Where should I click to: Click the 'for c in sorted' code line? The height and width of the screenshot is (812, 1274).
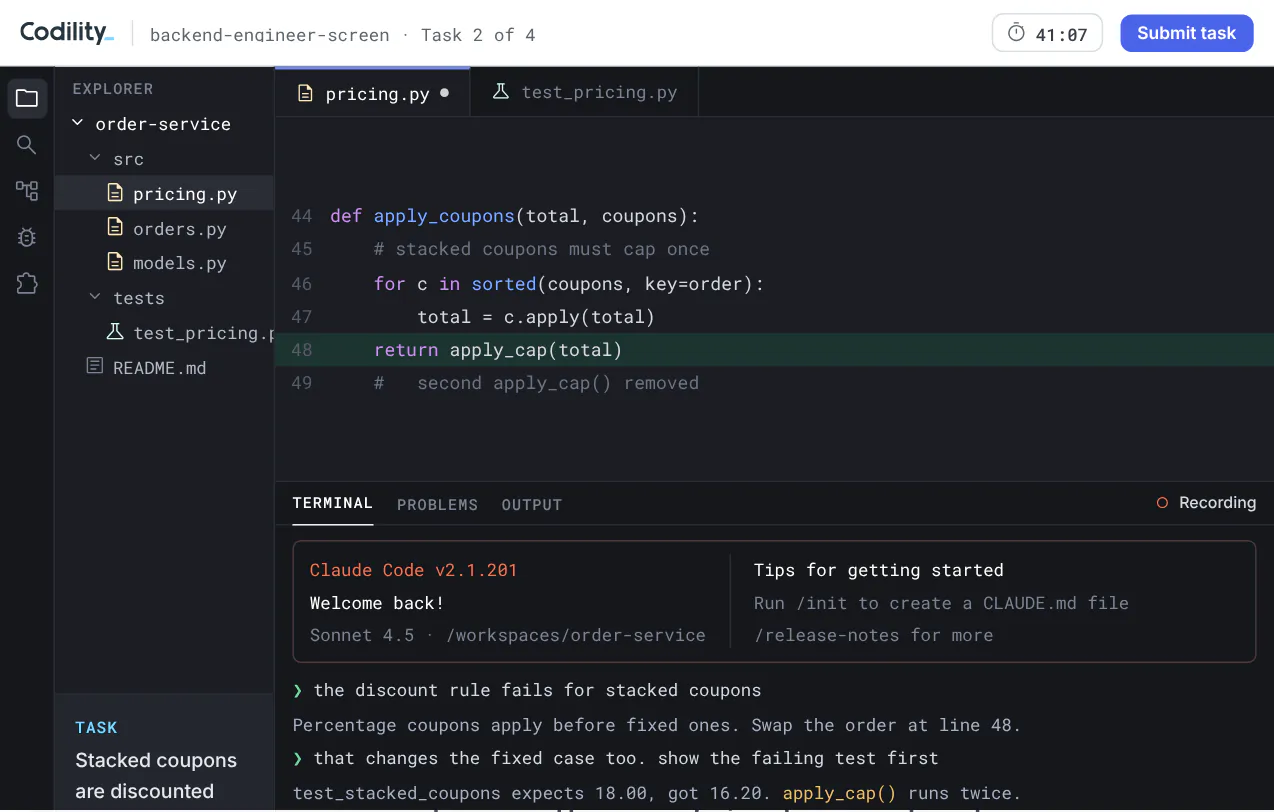569,284
